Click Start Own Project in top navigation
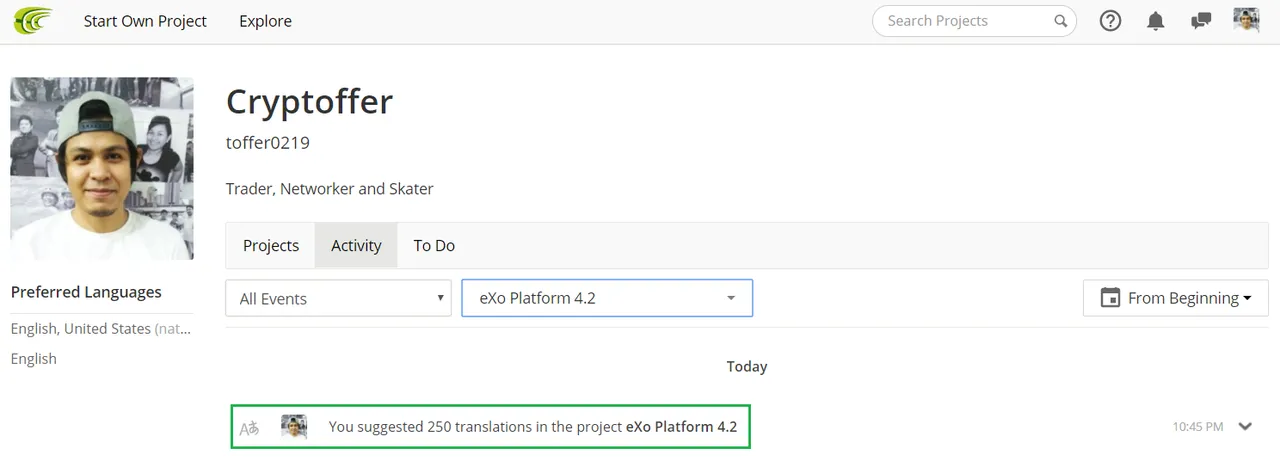Image resolution: width=1280 pixels, height=473 pixels. click(x=145, y=21)
